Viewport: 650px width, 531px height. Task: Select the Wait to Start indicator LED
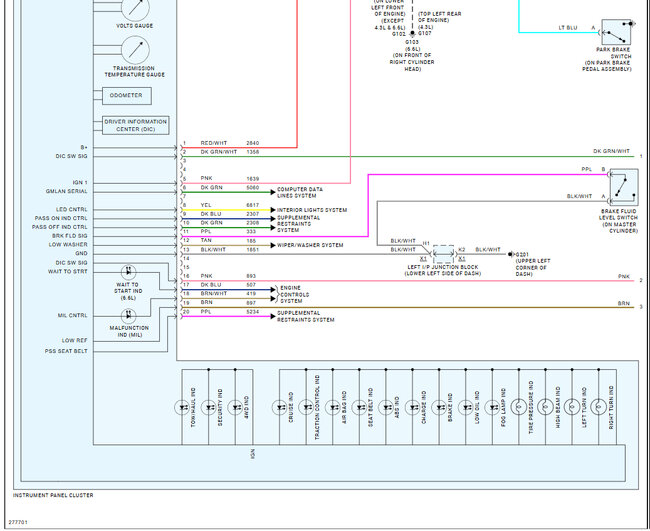129,272
